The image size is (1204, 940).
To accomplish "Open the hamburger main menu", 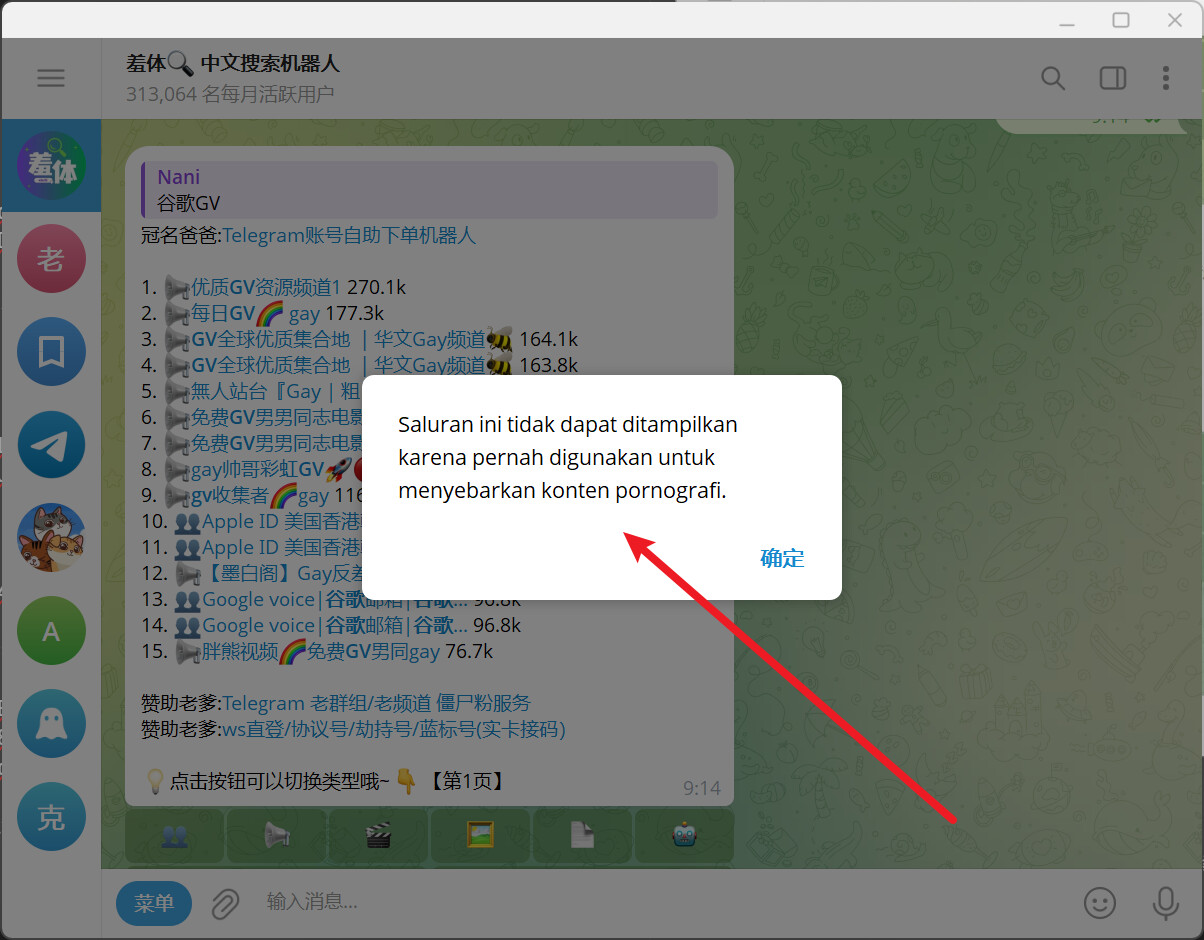I will coord(51,78).
